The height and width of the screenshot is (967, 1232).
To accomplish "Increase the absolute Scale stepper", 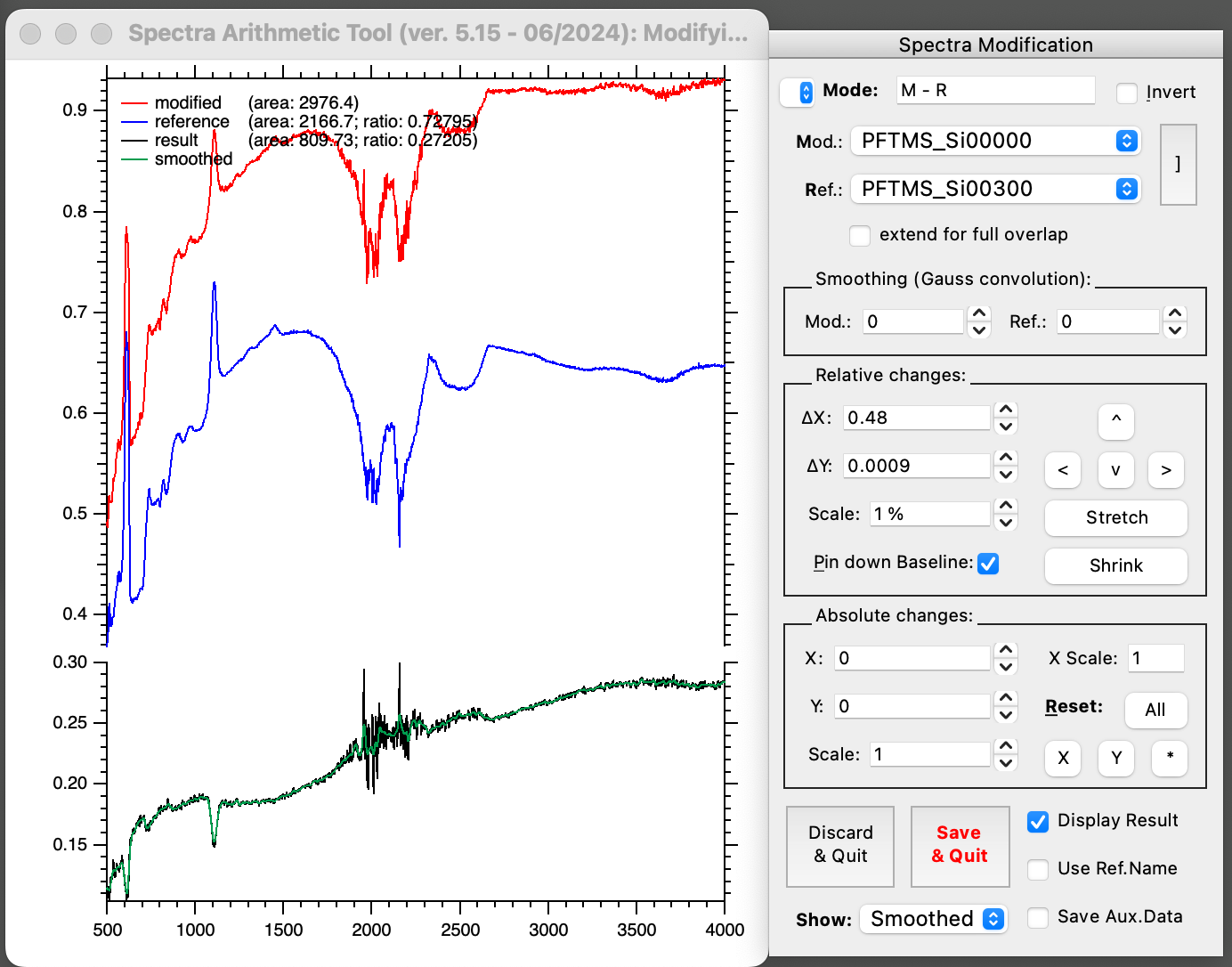I will (1006, 746).
